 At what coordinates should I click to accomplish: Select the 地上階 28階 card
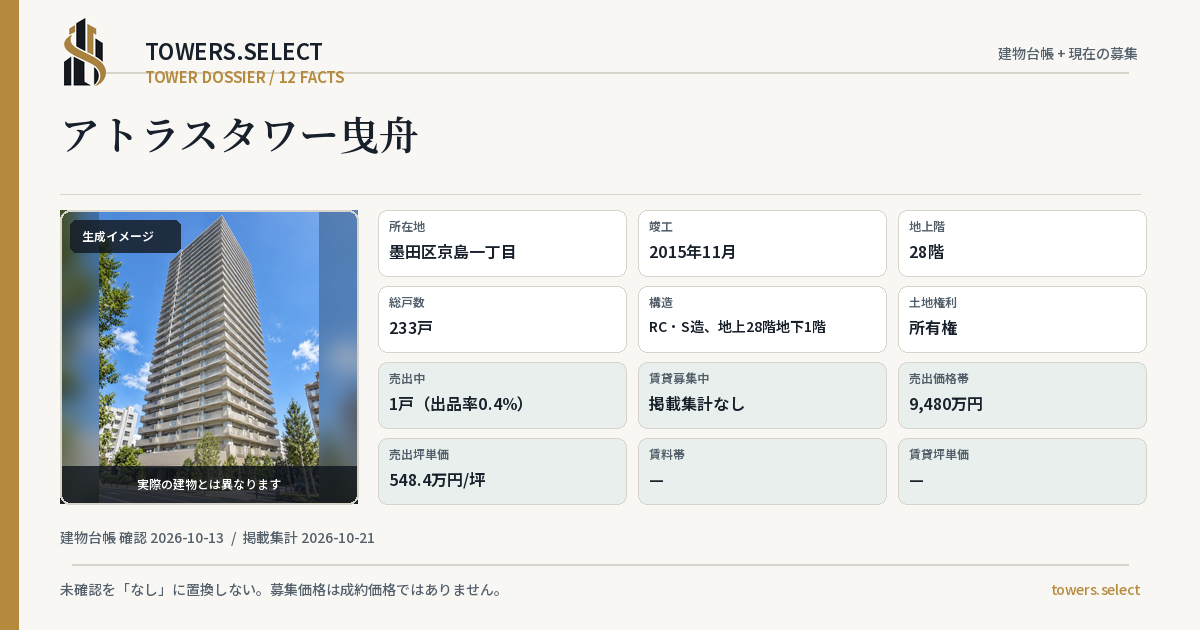coord(1022,243)
